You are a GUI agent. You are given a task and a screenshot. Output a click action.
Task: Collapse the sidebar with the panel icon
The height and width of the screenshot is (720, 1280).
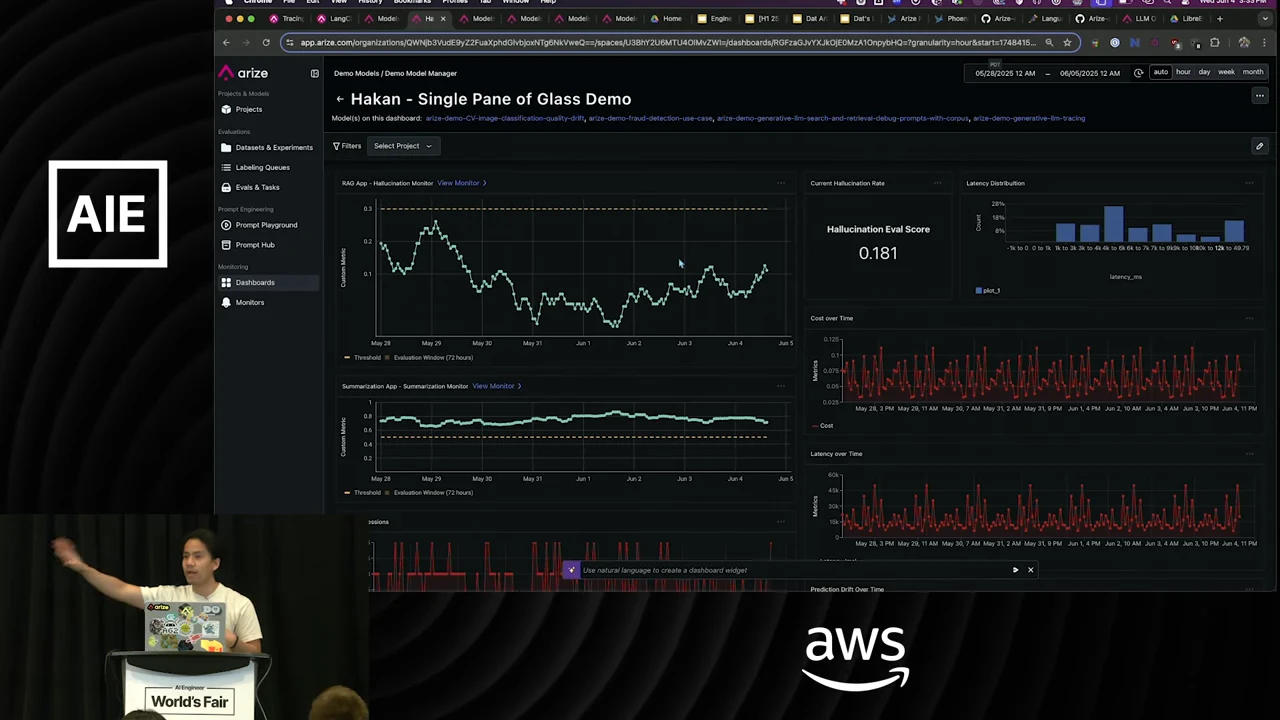(x=314, y=73)
